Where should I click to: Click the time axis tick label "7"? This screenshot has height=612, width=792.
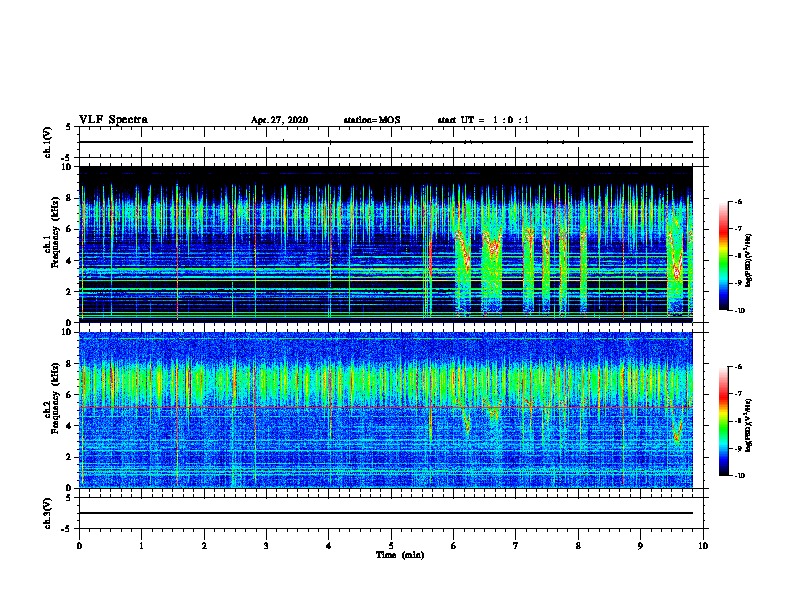tap(516, 546)
